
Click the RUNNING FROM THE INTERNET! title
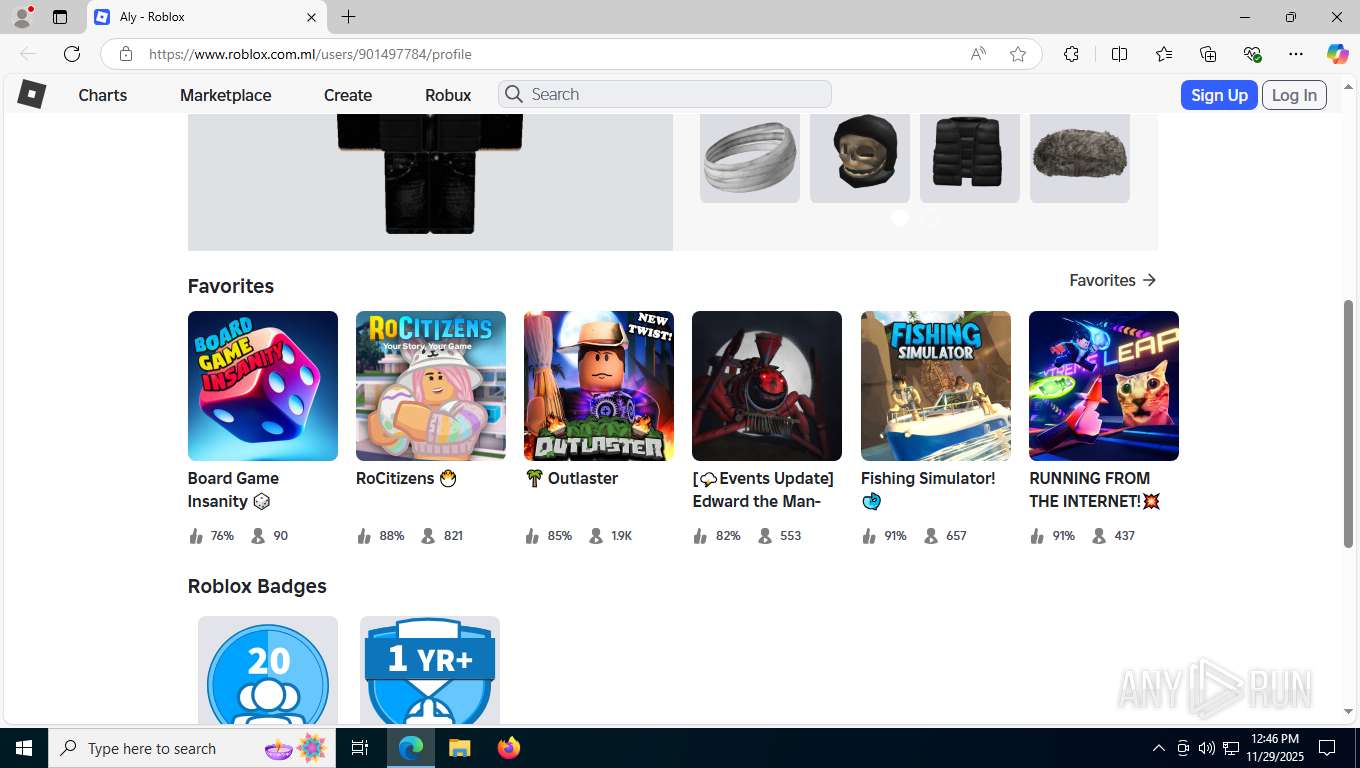(1095, 490)
